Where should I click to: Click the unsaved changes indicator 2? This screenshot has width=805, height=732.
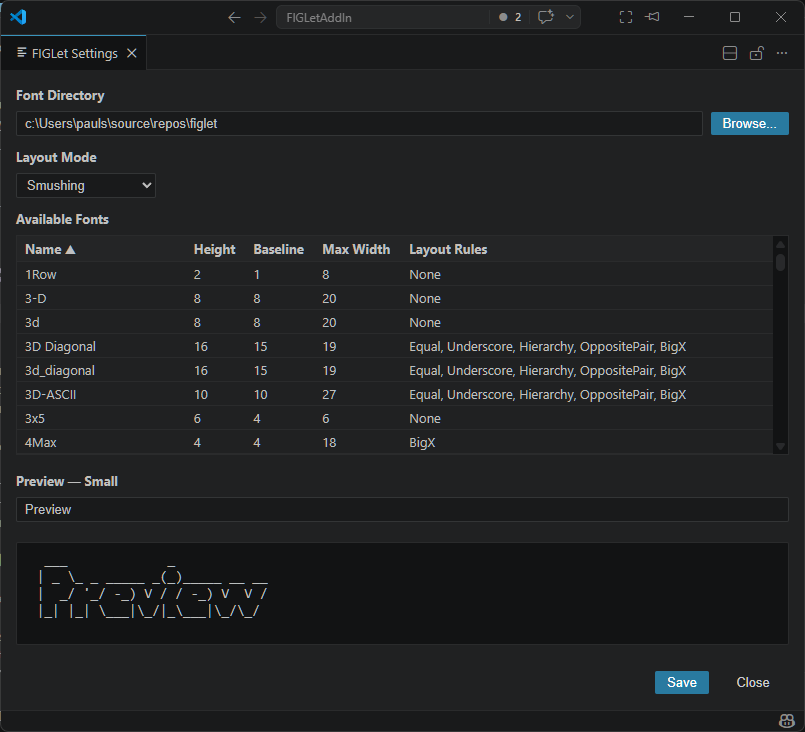[510, 17]
